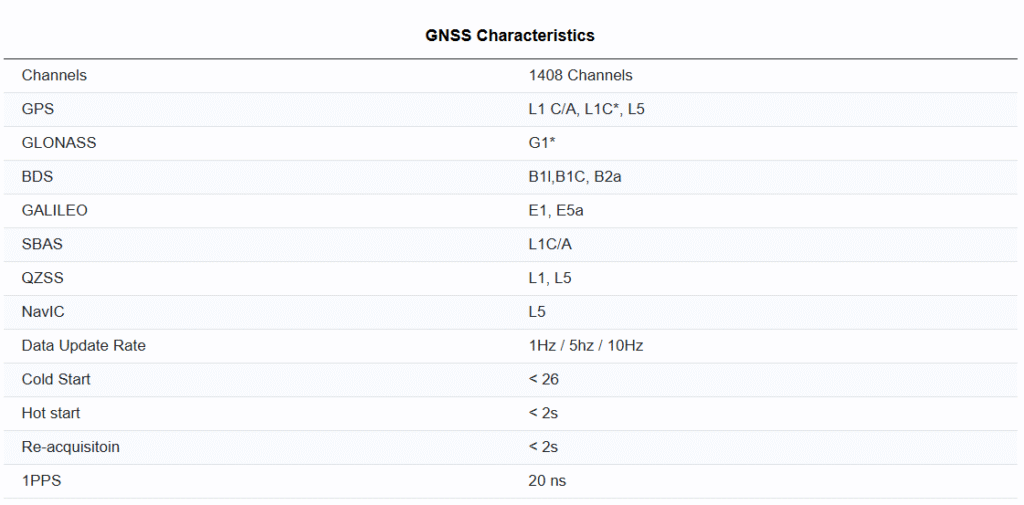
Task: Select the L1C/A value cell
Action: click(x=550, y=245)
